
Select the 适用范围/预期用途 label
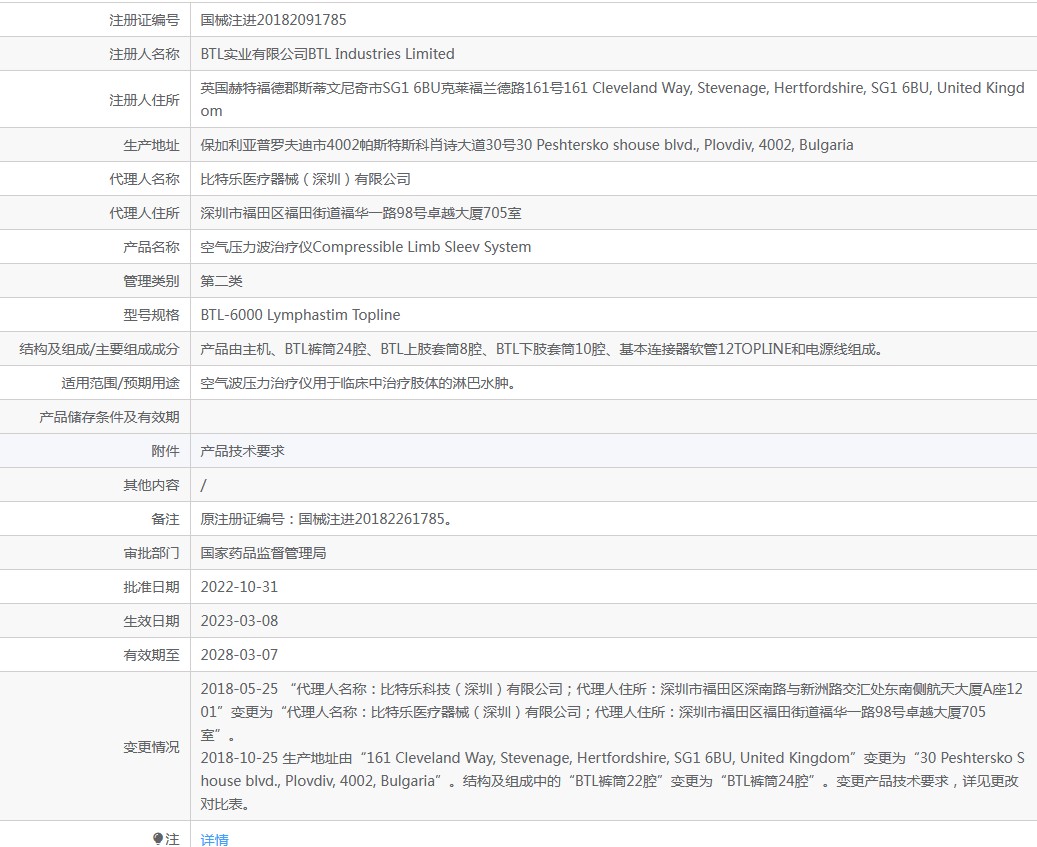pos(120,383)
